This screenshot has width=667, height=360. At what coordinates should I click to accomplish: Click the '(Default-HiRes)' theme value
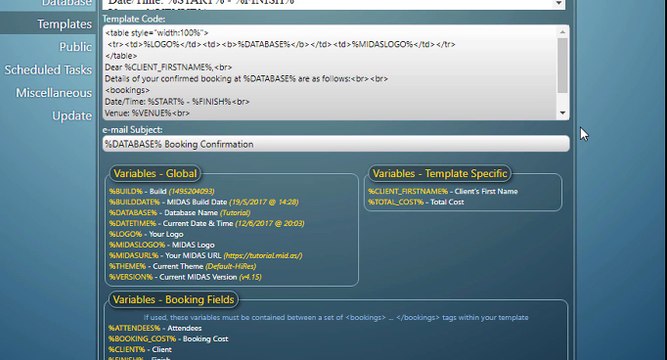(231, 266)
